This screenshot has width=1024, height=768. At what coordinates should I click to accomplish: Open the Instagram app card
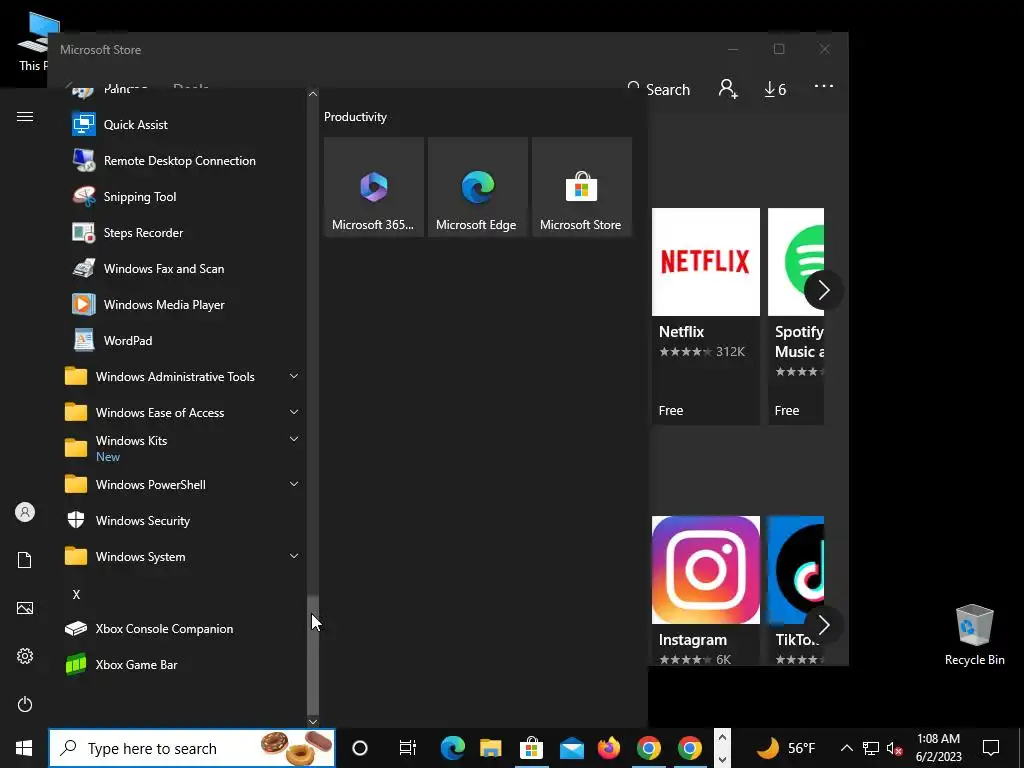[x=706, y=591]
